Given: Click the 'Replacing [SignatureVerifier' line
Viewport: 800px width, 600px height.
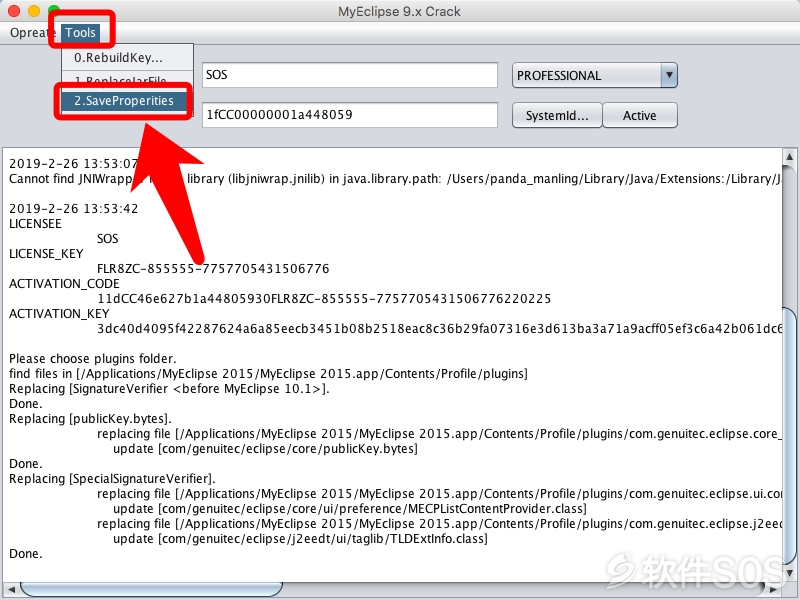Looking at the screenshot, I should coord(169,389).
